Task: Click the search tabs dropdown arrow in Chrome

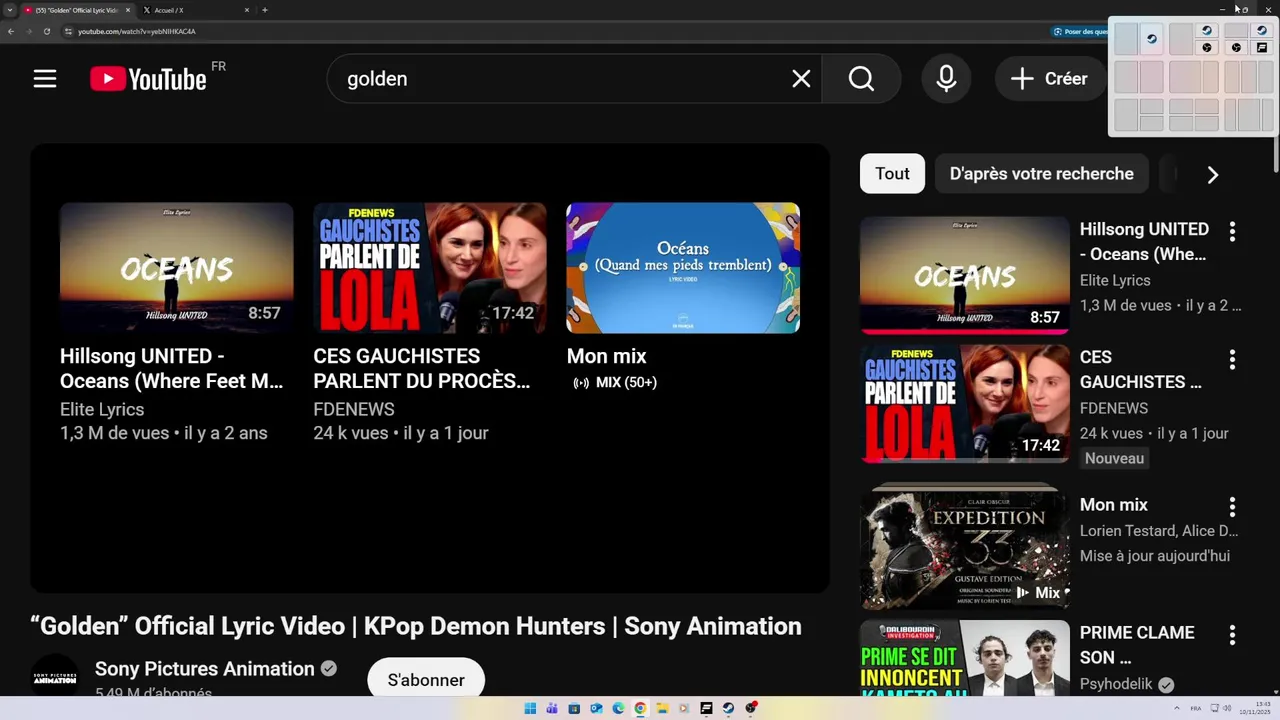Action: click(x=10, y=10)
